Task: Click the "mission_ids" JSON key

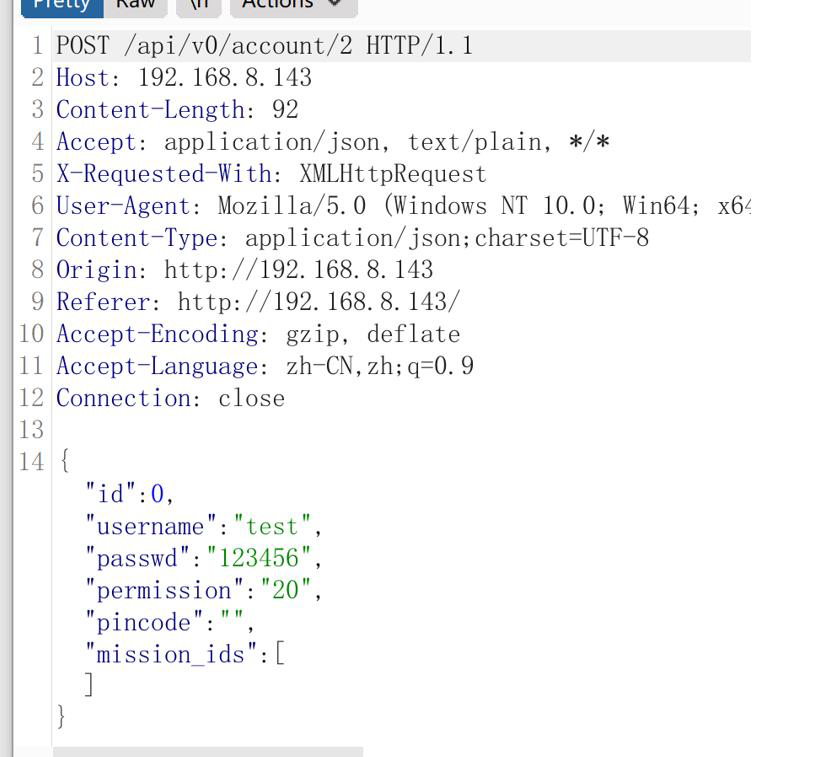Action: pyautogui.click(x=171, y=654)
